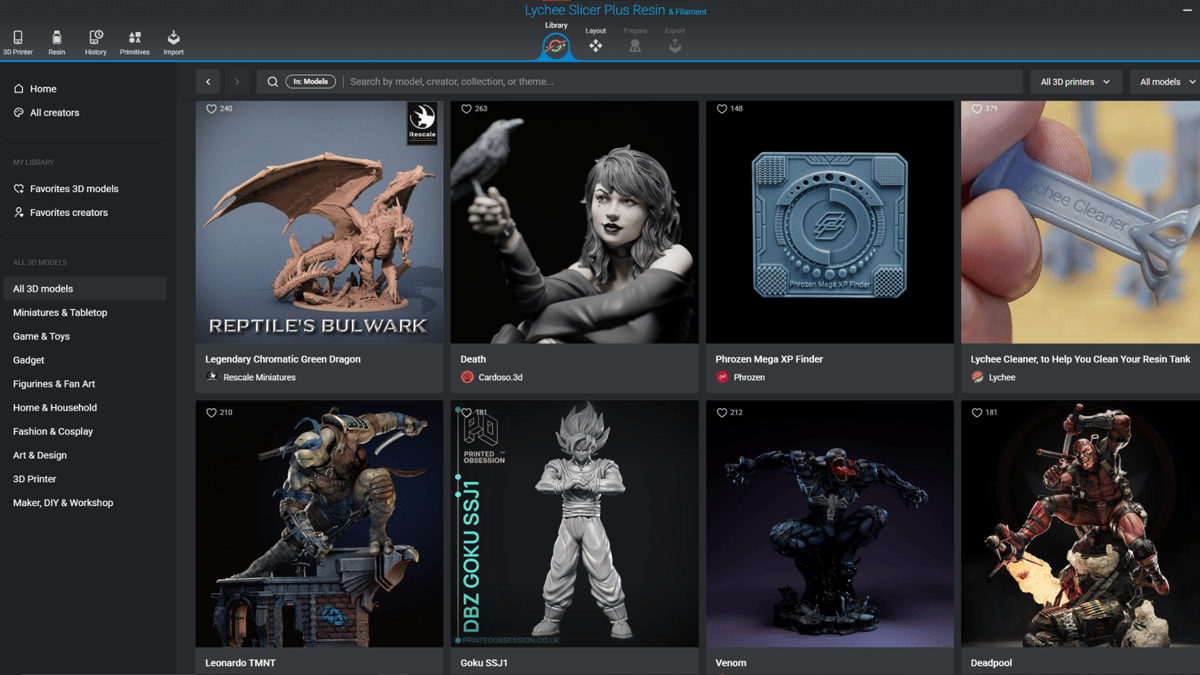Click the Cardoso.3d avatar icon
1200x675 pixels.
467,377
